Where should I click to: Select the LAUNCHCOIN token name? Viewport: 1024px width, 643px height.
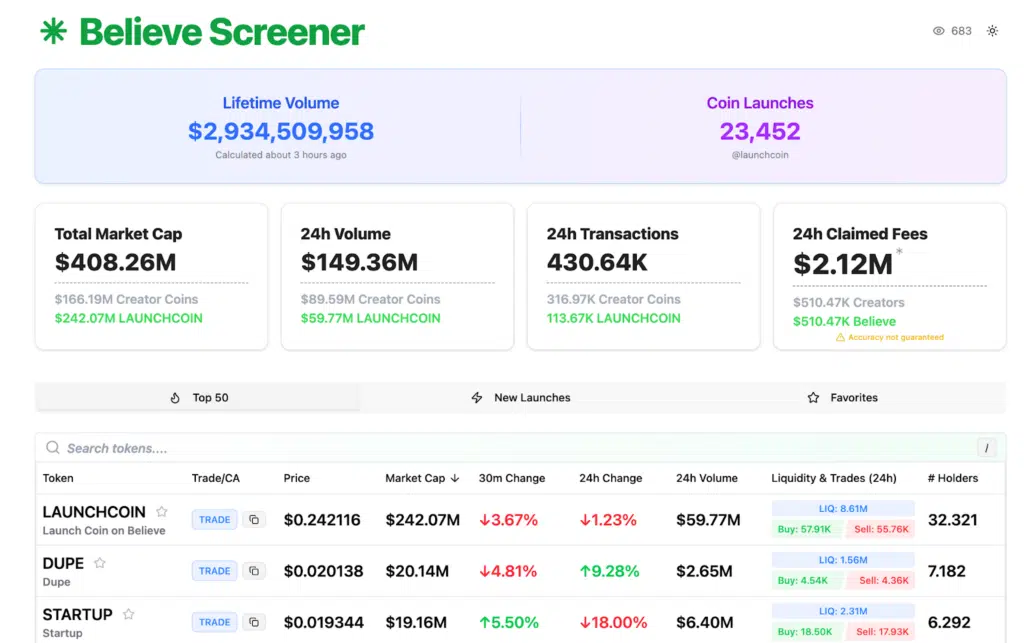point(94,512)
